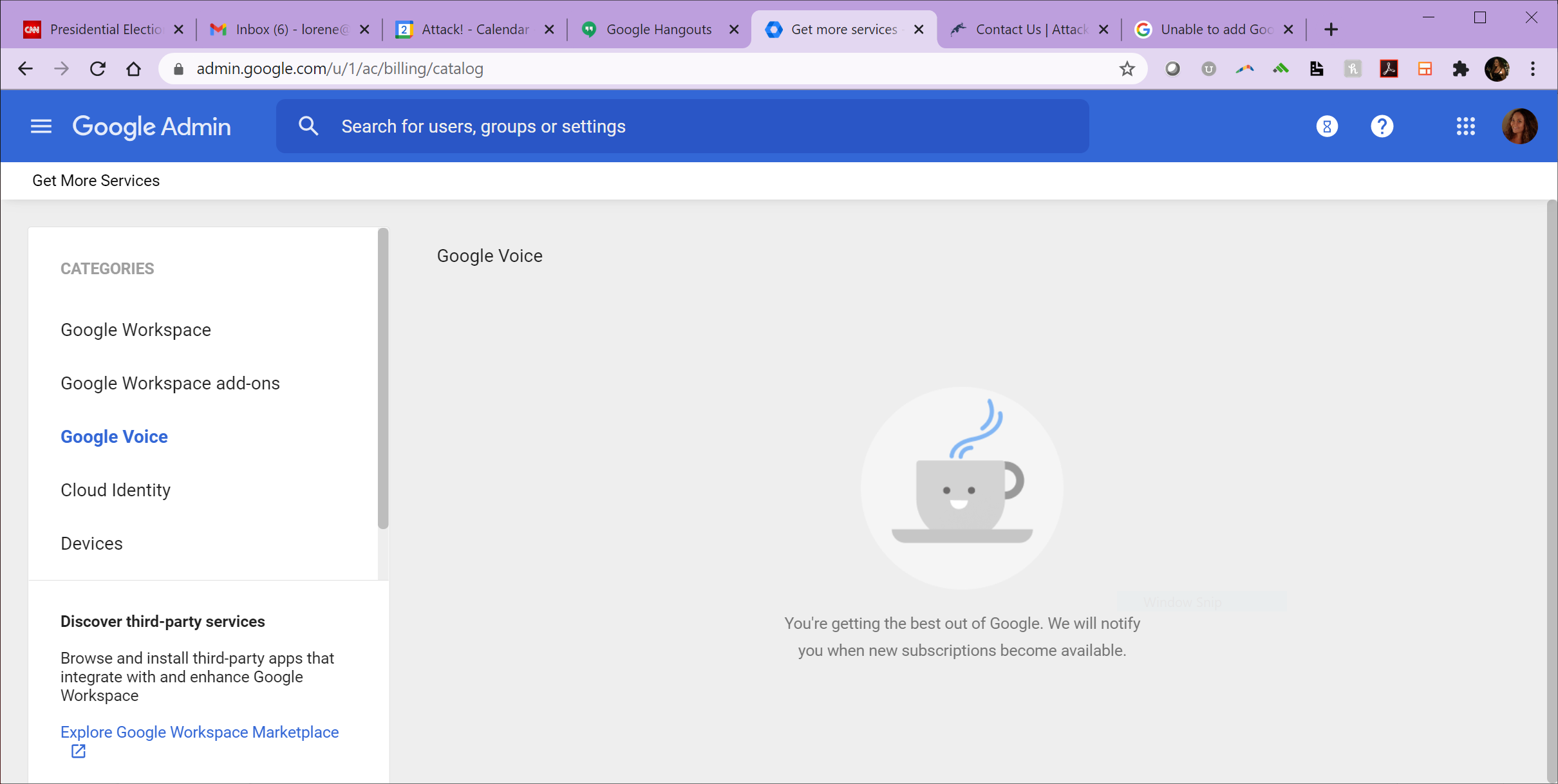Close the Google Hangouts tab

[x=733, y=30]
